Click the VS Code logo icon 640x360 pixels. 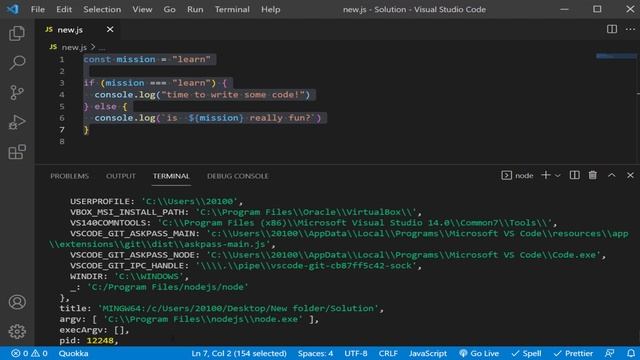point(13,9)
